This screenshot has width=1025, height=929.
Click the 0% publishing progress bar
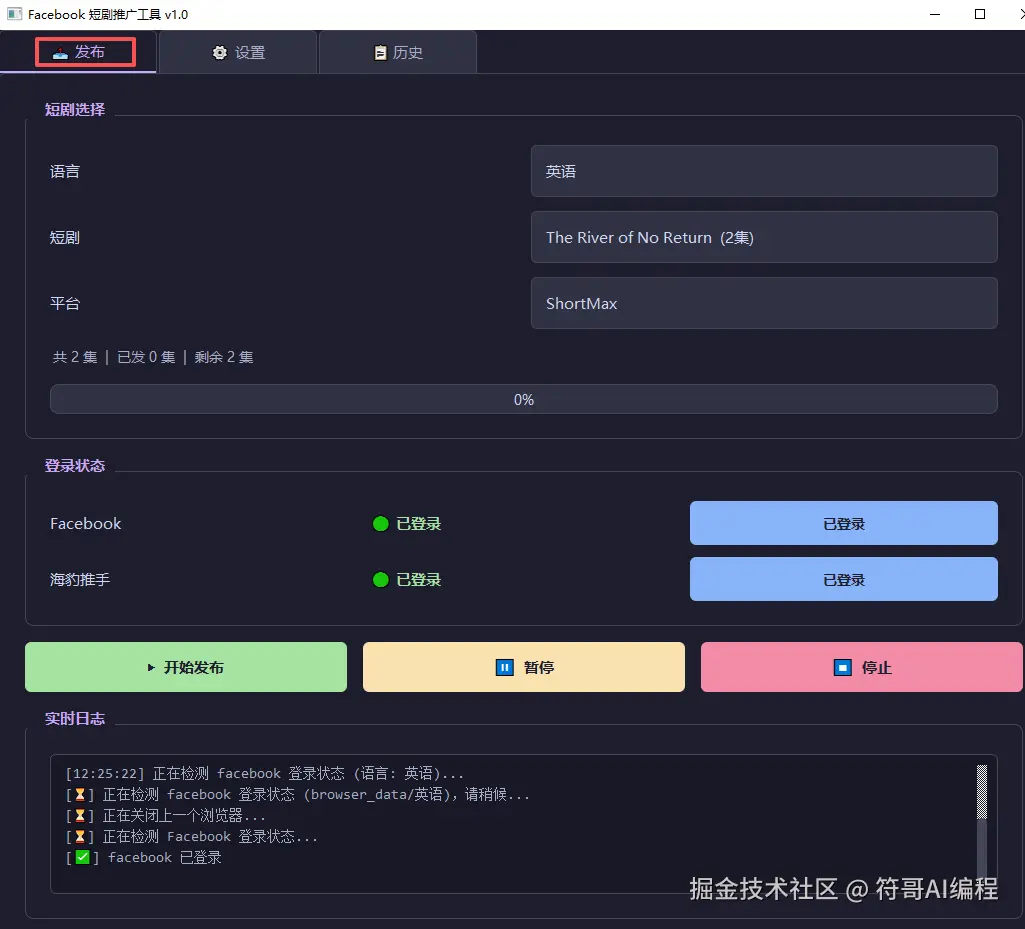pyautogui.click(x=524, y=399)
